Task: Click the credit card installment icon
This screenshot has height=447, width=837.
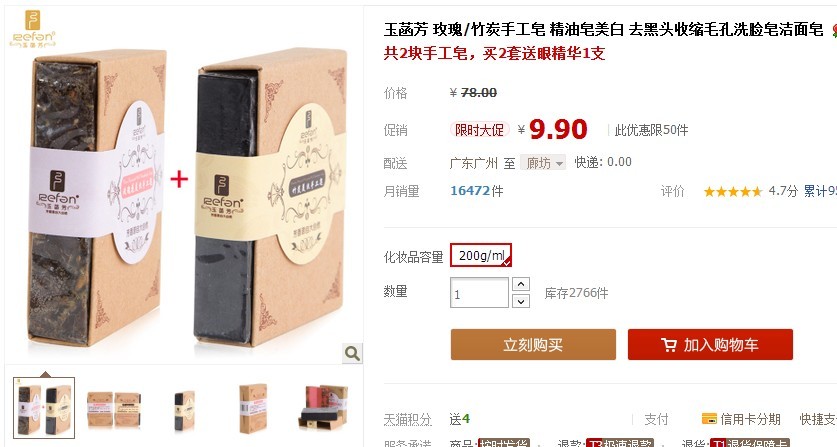Action: (709, 419)
